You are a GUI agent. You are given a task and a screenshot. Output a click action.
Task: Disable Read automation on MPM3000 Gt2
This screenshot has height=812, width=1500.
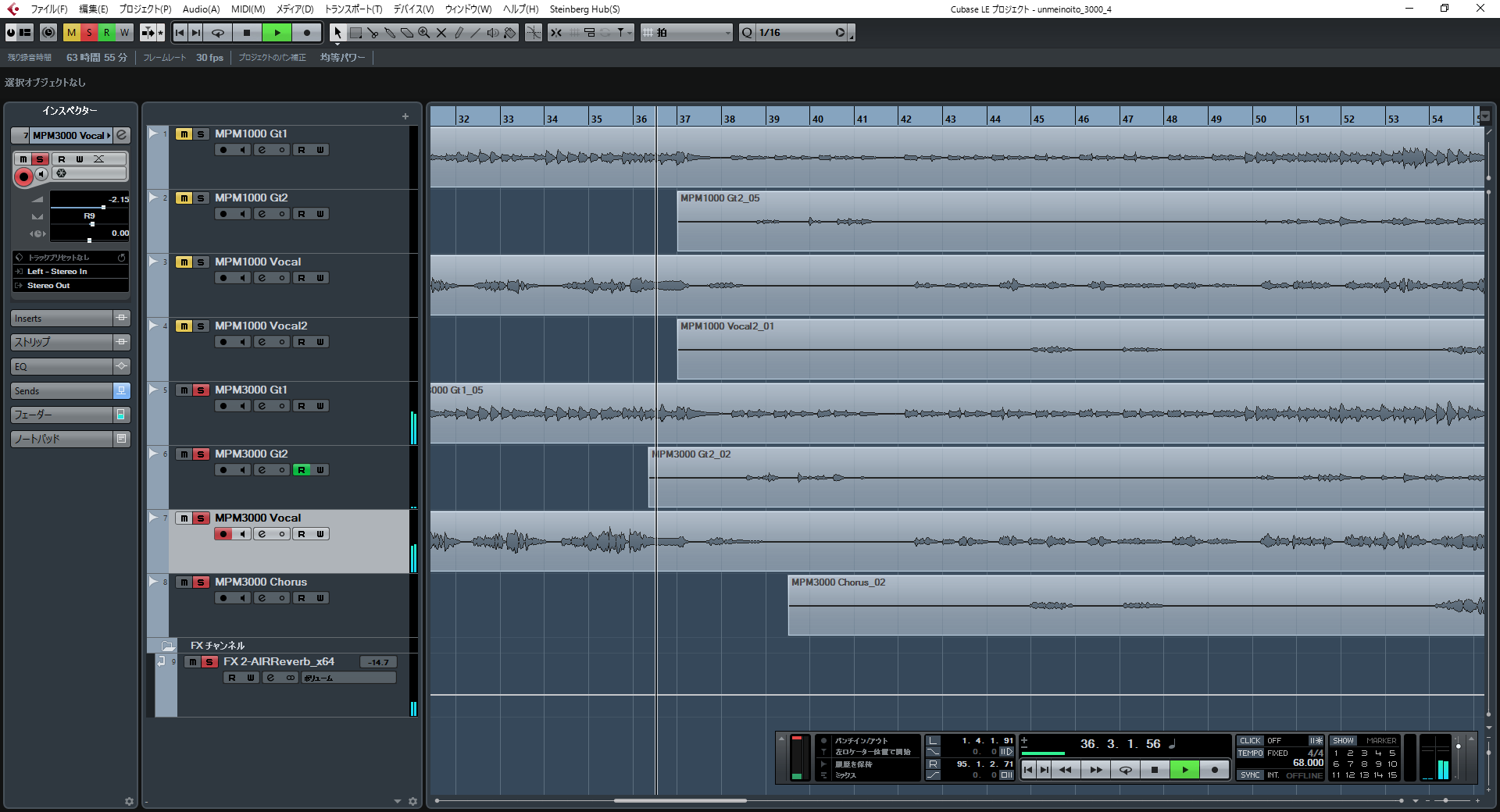tap(302, 470)
